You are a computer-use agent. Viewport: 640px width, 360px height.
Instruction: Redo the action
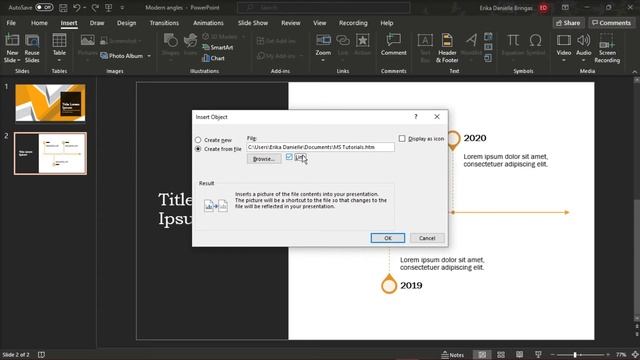pyautogui.click(x=95, y=7)
